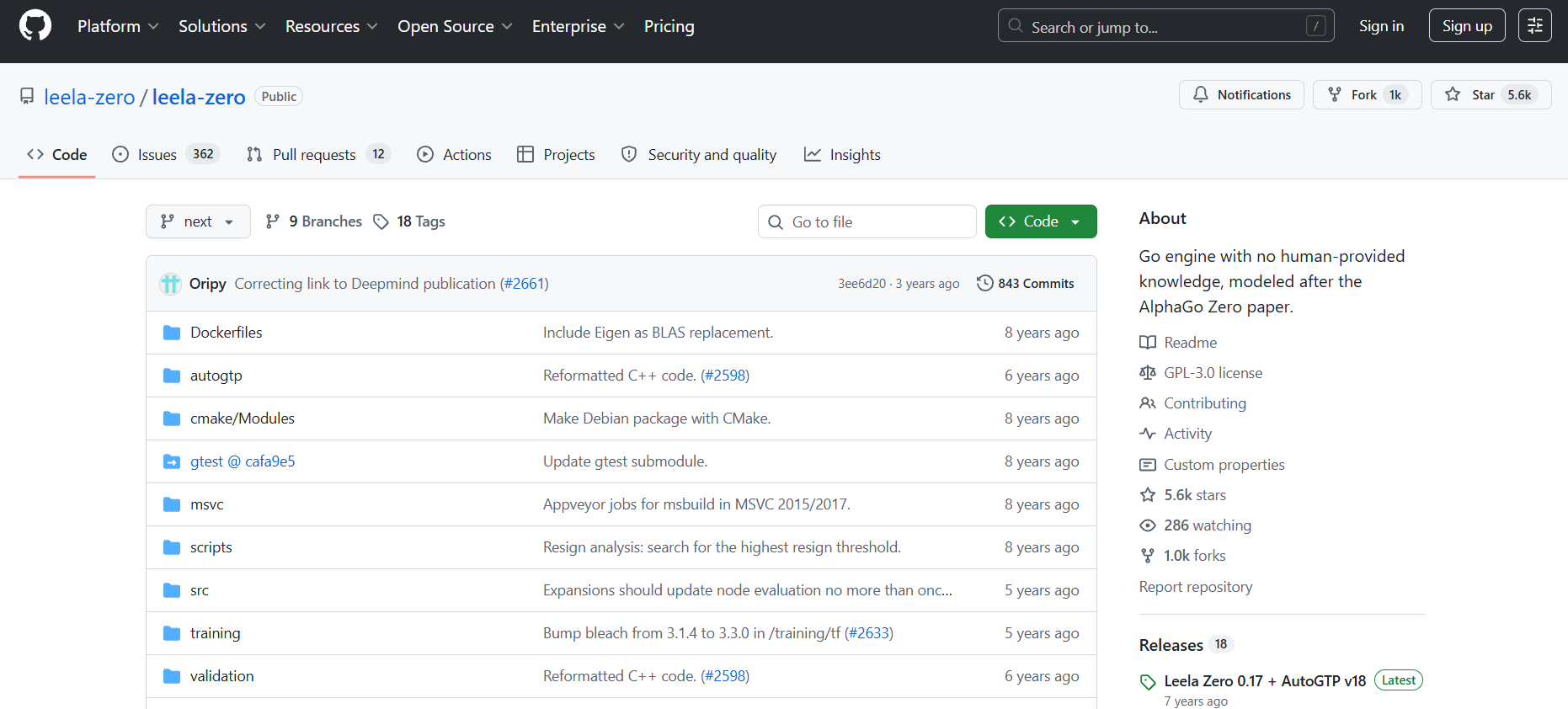Open the next branch selector dropdown
Viewport: 1568px width, 709px height.
point(198,221)
